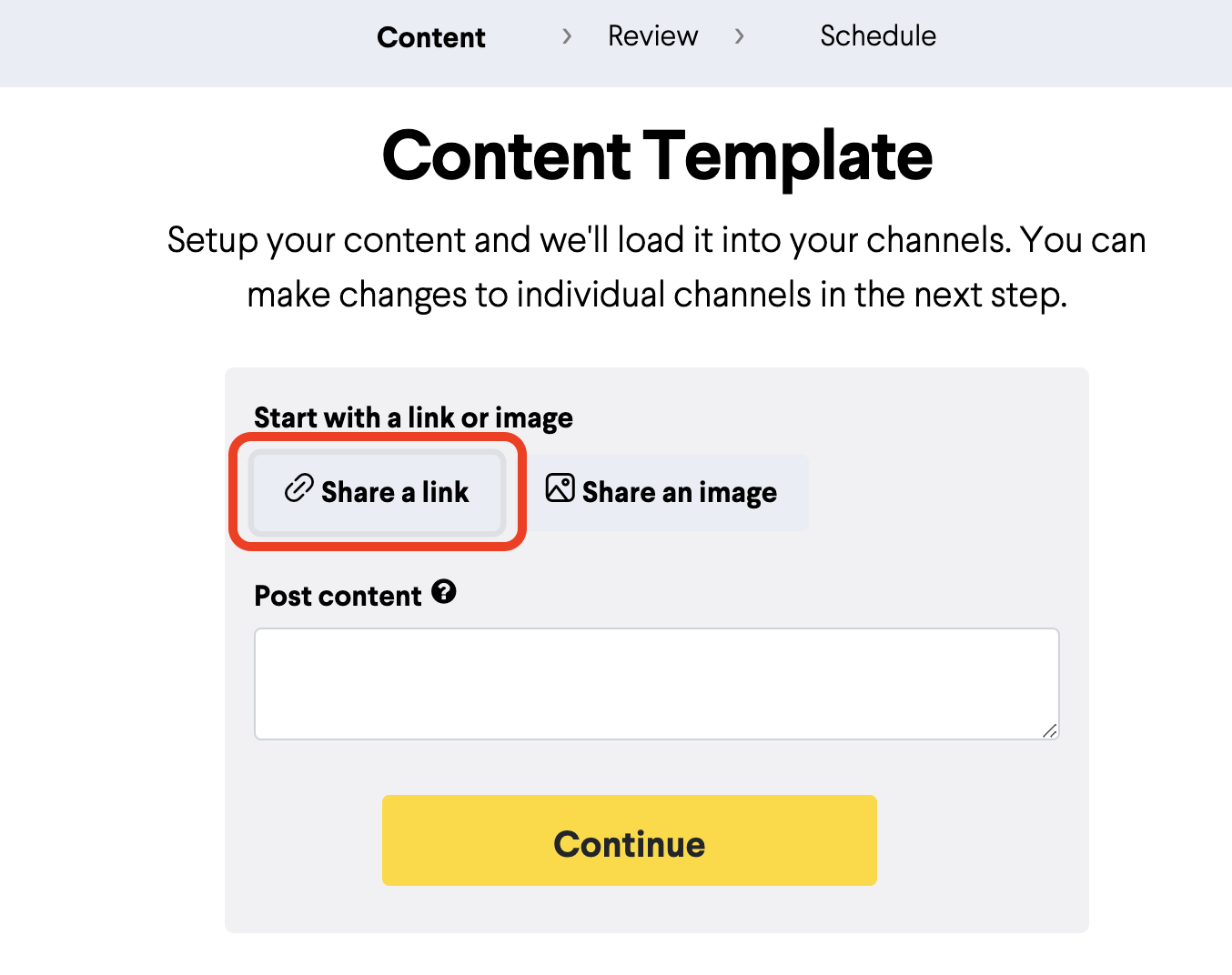Click the paperclip link icon
This screenshot has height=975, width=1232.
click(298, 488)
